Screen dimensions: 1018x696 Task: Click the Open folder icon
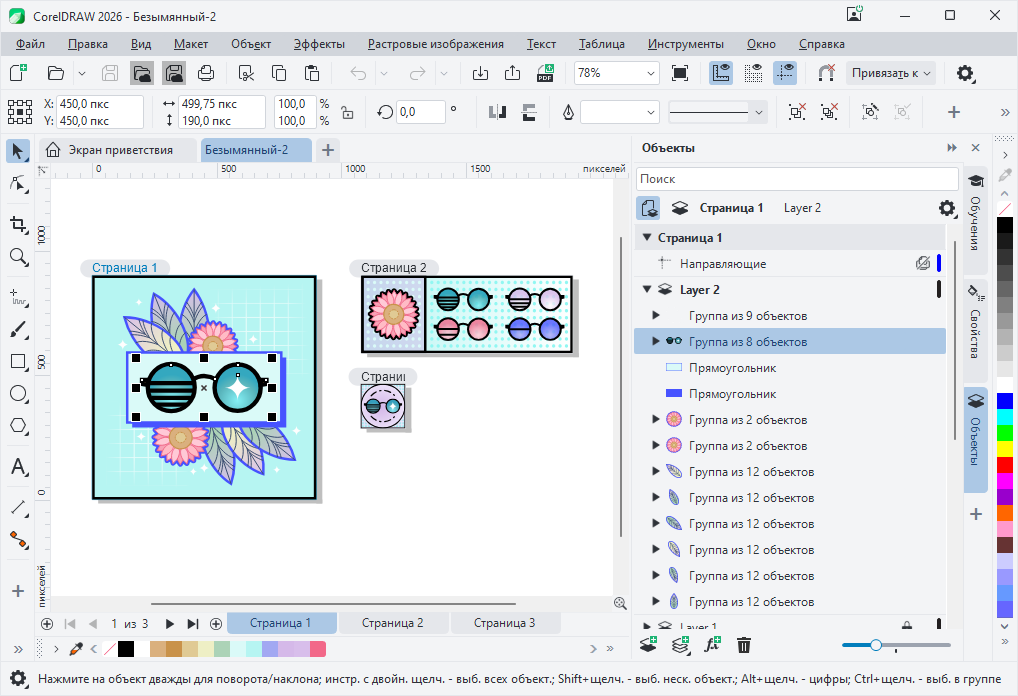[x=56, y=73]
